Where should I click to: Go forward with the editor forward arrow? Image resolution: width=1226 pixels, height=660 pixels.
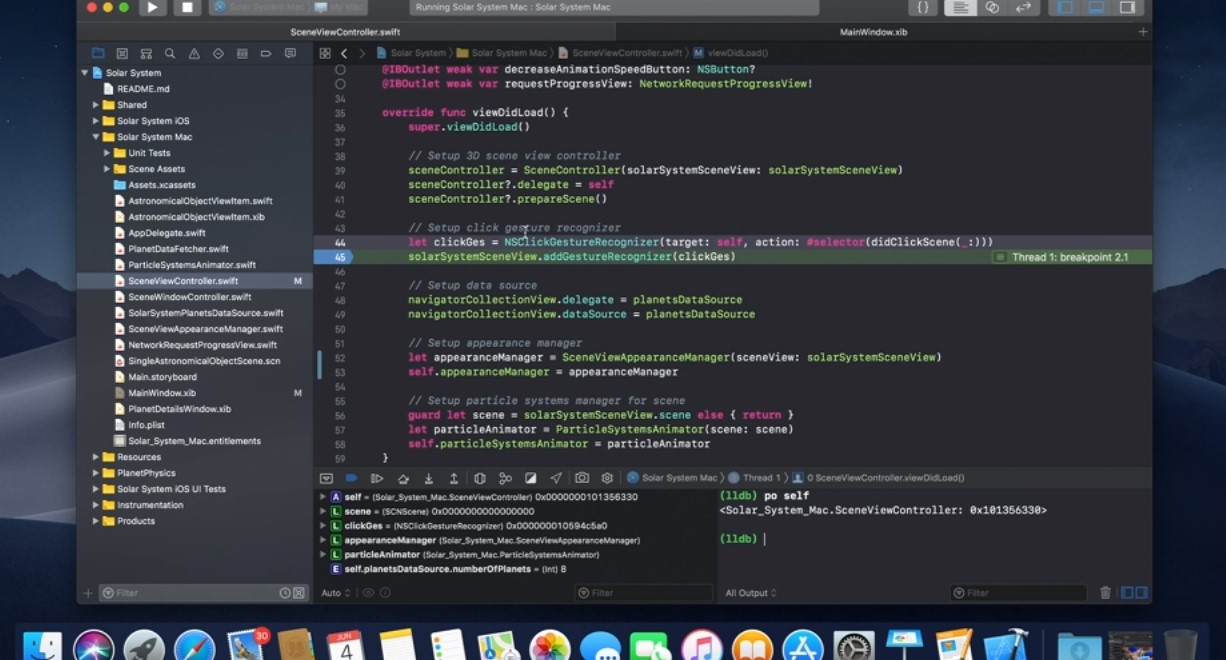(x=361, y=53)
